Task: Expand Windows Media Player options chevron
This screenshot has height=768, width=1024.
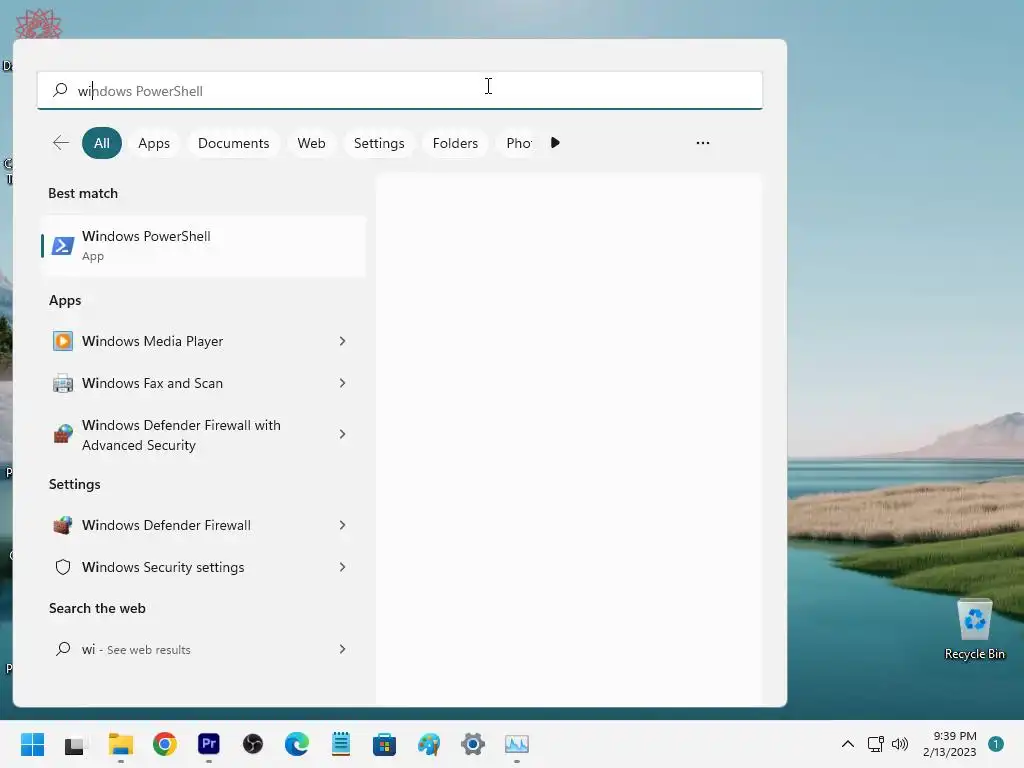Action: (x=342, y=341)
